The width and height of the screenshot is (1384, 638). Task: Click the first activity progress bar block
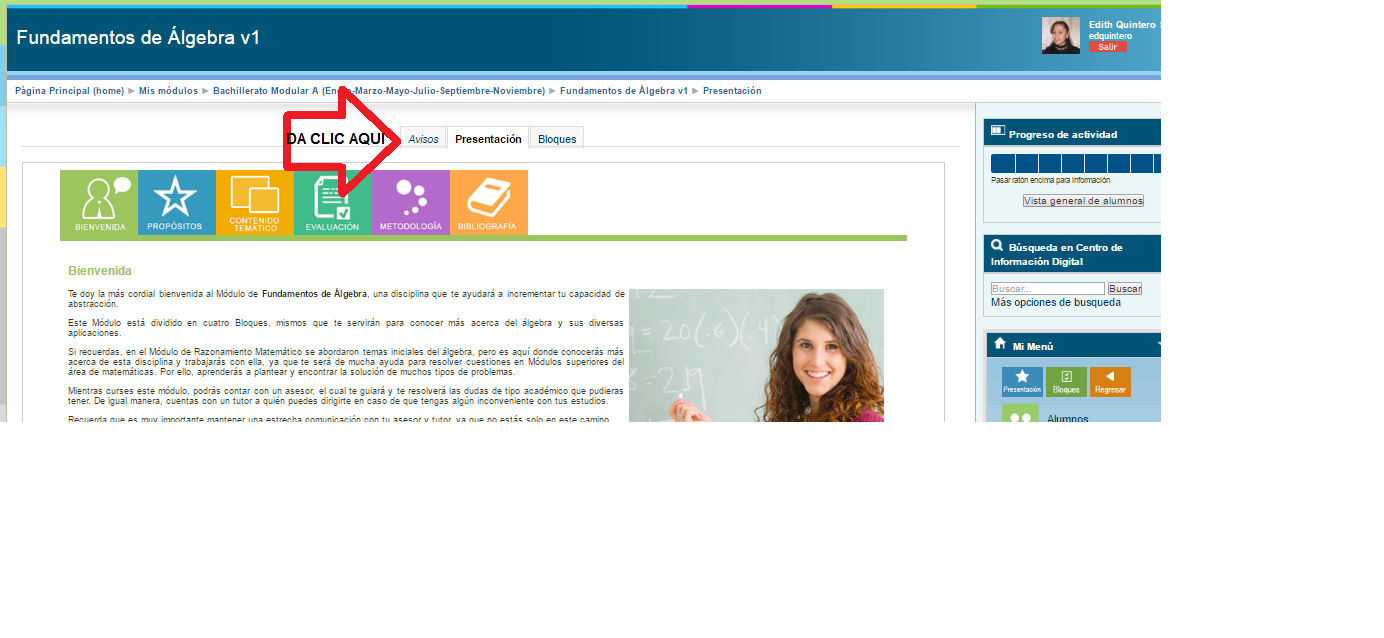coord(1002,164)
